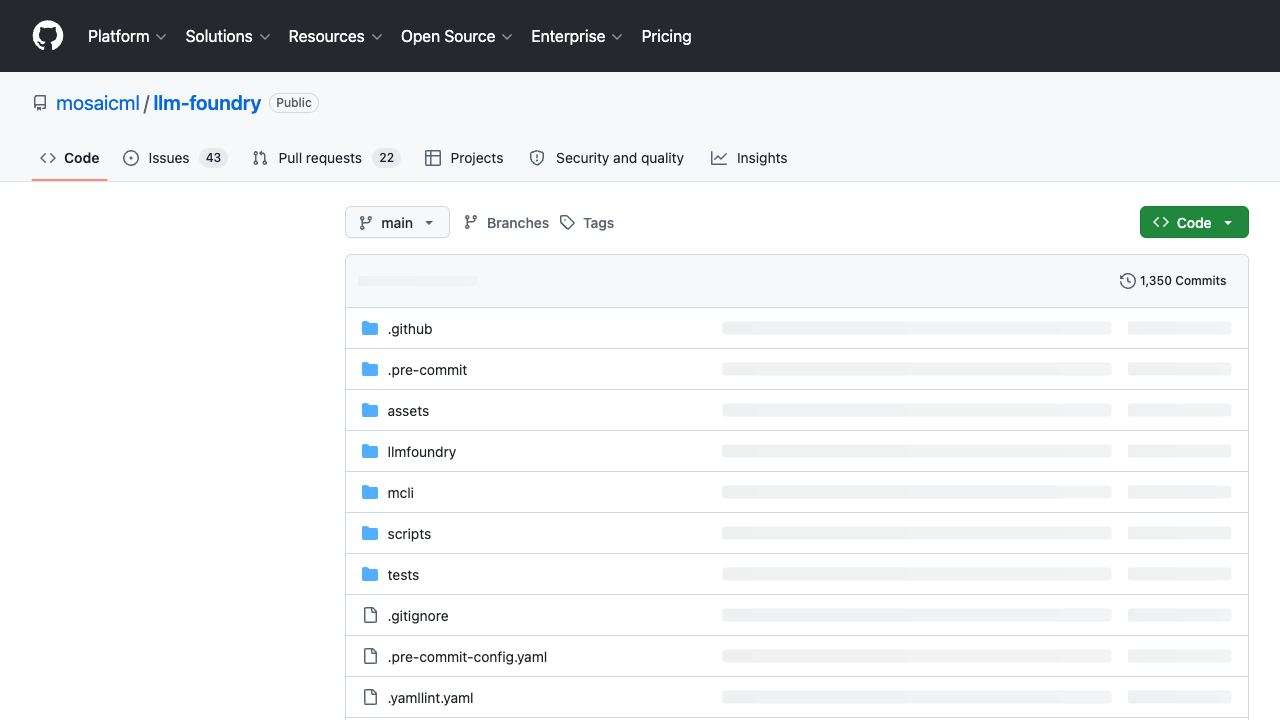Screen dimensions: 1280x720
Task: Open the Pricing page
Action: coord(666,36)
